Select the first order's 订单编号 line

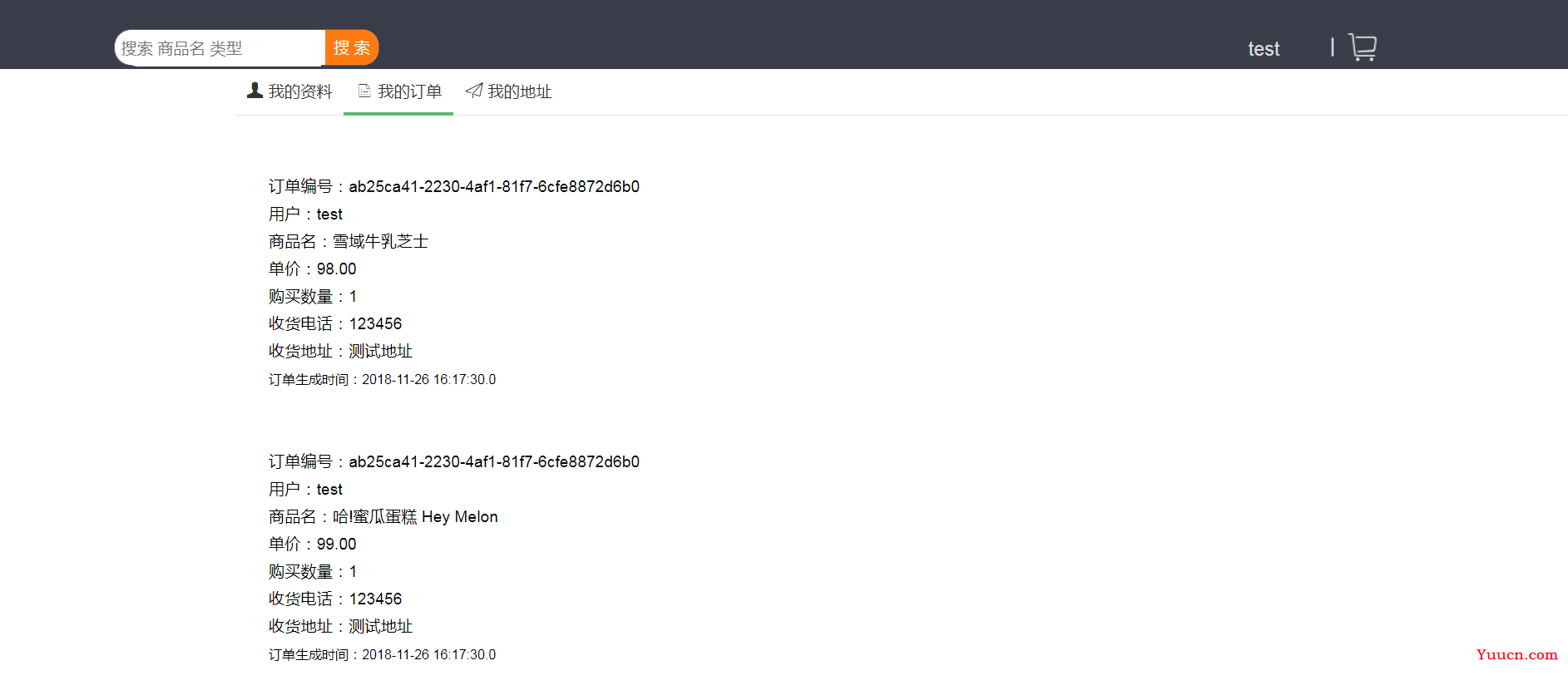pos(454,186)
